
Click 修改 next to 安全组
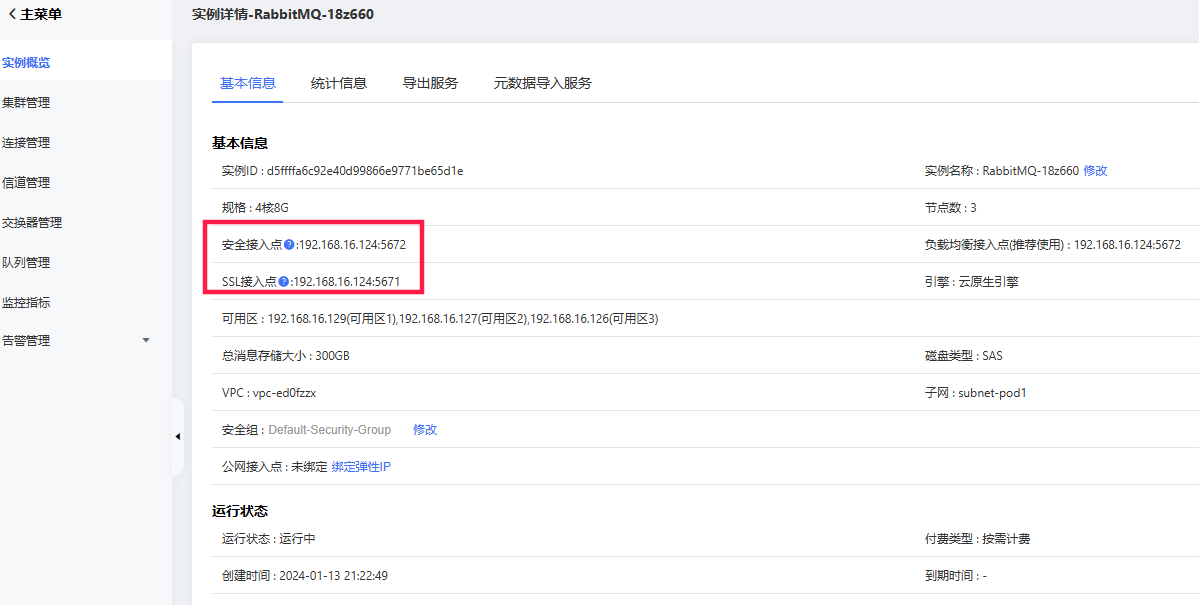tap(425, 430)
